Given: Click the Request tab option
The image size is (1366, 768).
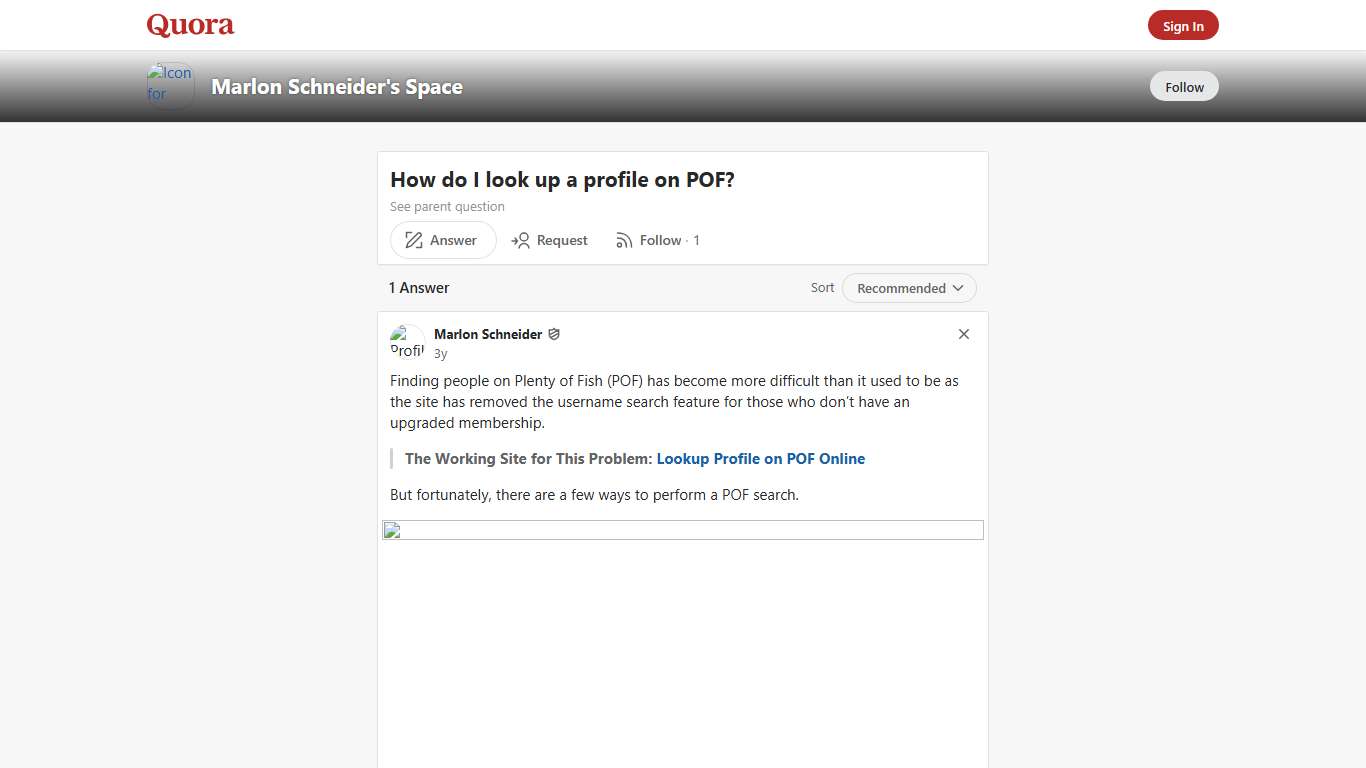Looking at the screenshot, I should [549, 240].
